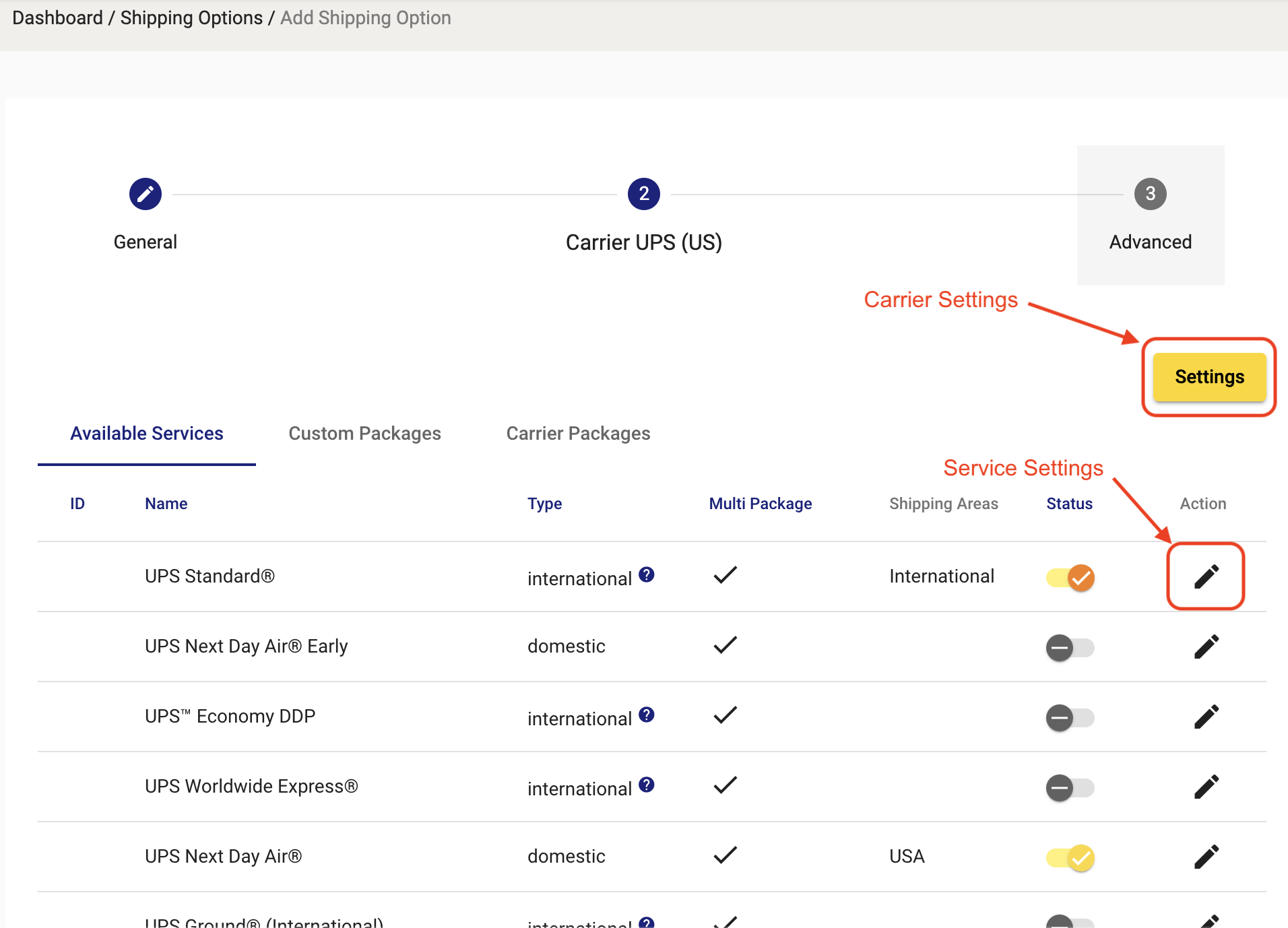Image resolution: width=1288 pixels, height=928 pixels.
Task: Disable the UPS Next Day Air® status toggle
Action: coord(1070,858)
